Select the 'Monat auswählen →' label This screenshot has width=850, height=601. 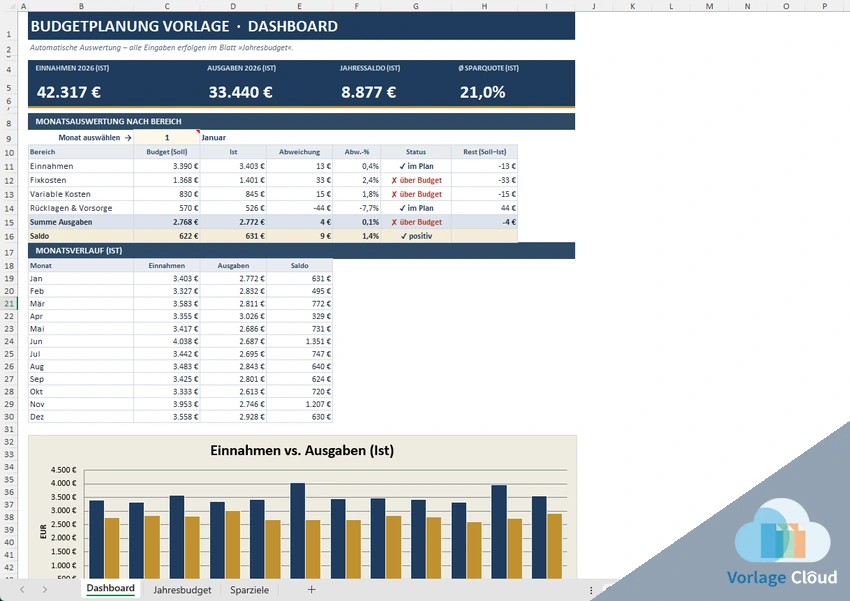(x=95, y=138)
